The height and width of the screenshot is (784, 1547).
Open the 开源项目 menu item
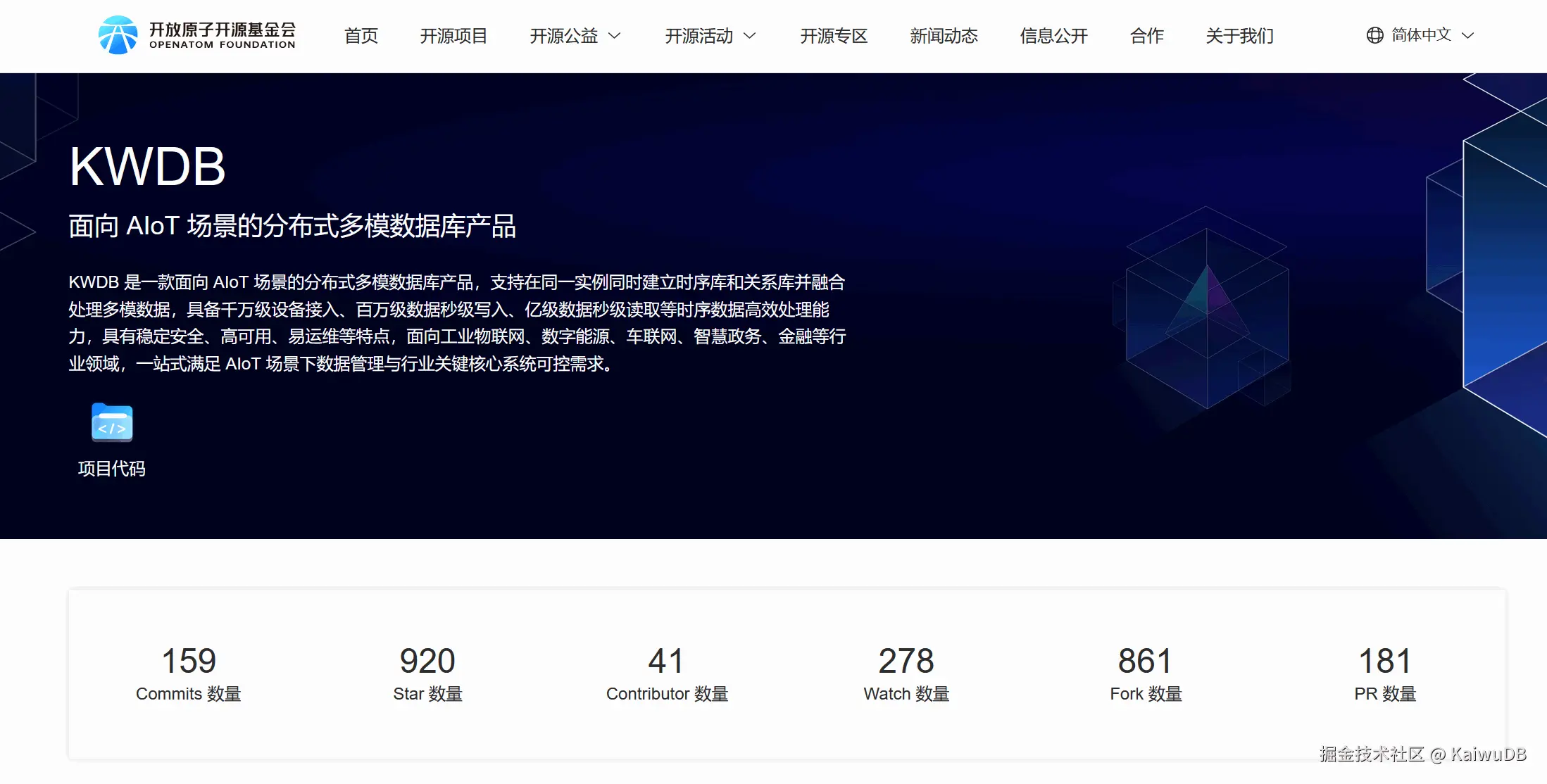pyautogui.click(x=453, y=36)
